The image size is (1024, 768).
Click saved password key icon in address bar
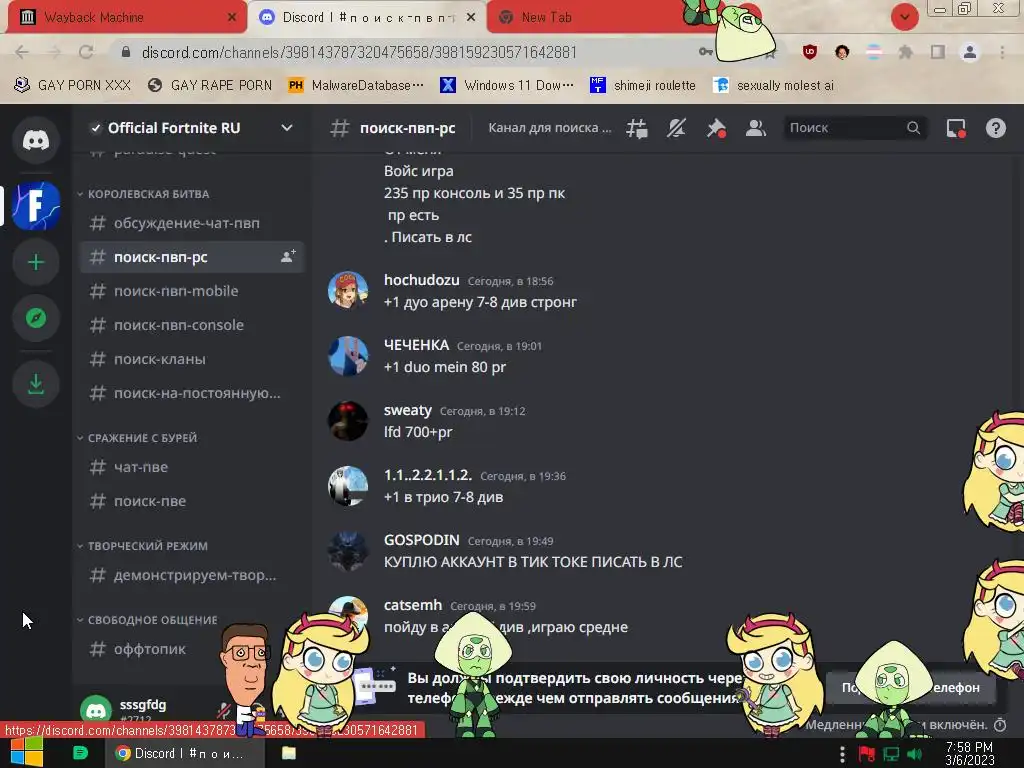click(x=705, y=52)
